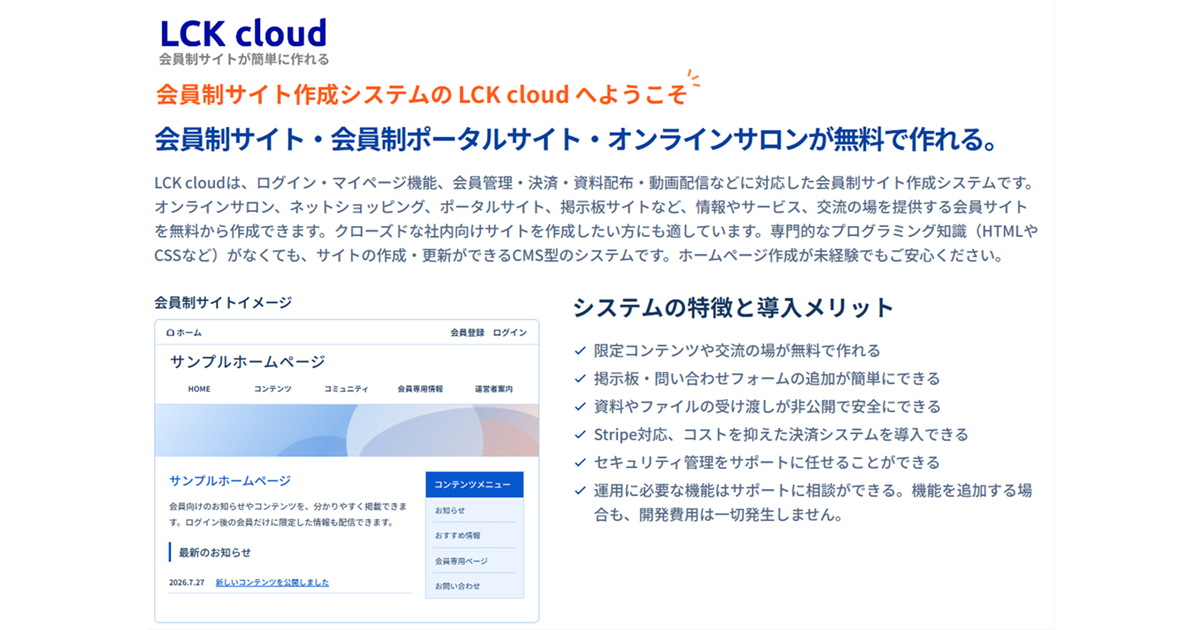Click the tagline 会員制サイトが簡単に作れる

pyautogui.click(x=244, y=59)
